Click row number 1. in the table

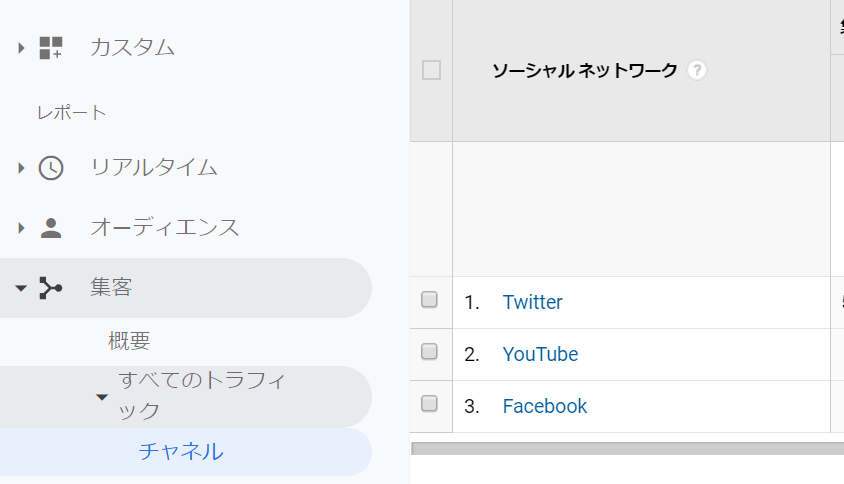click(472, 303)
